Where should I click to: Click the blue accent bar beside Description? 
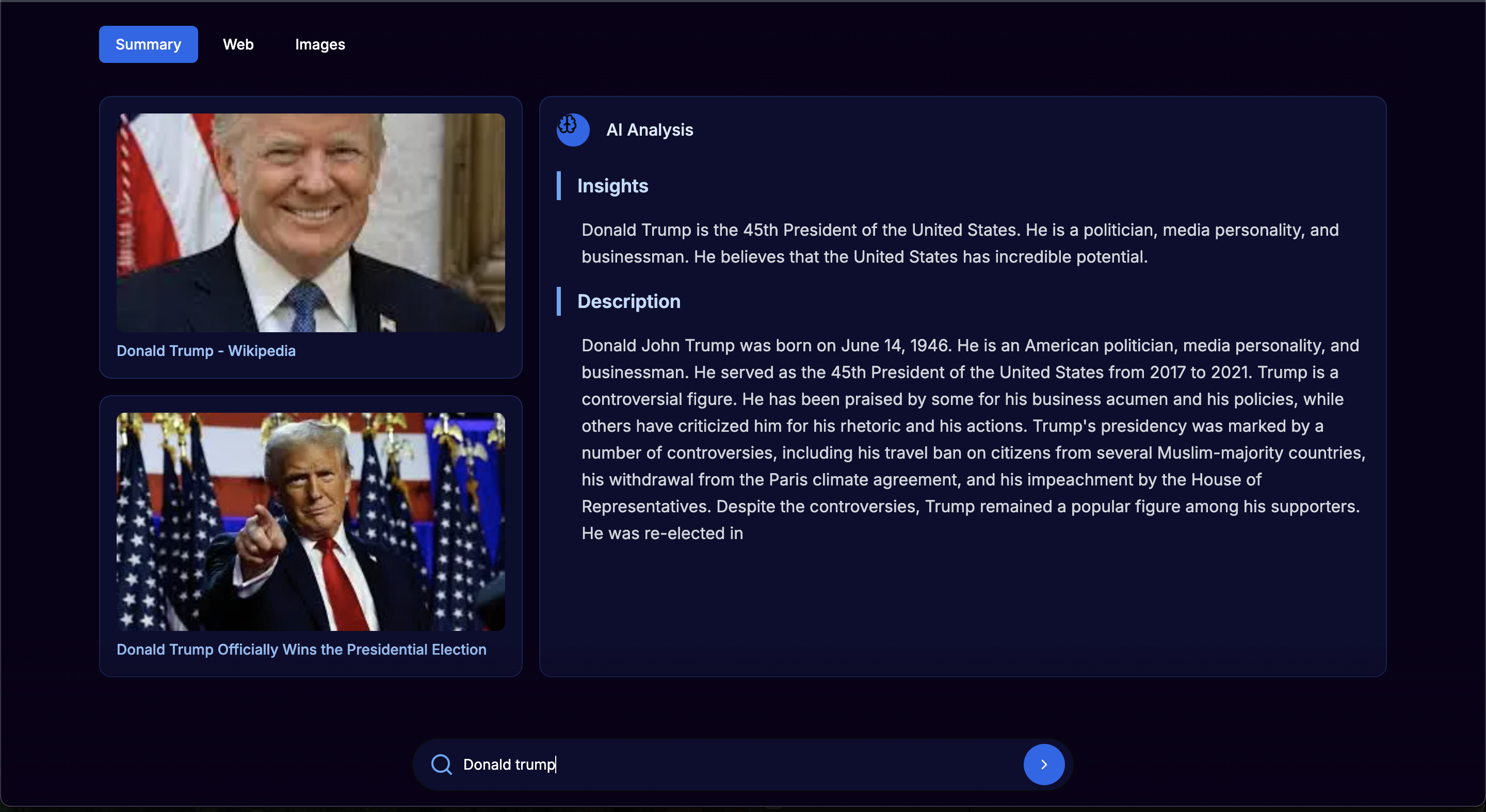click(558, 301)
